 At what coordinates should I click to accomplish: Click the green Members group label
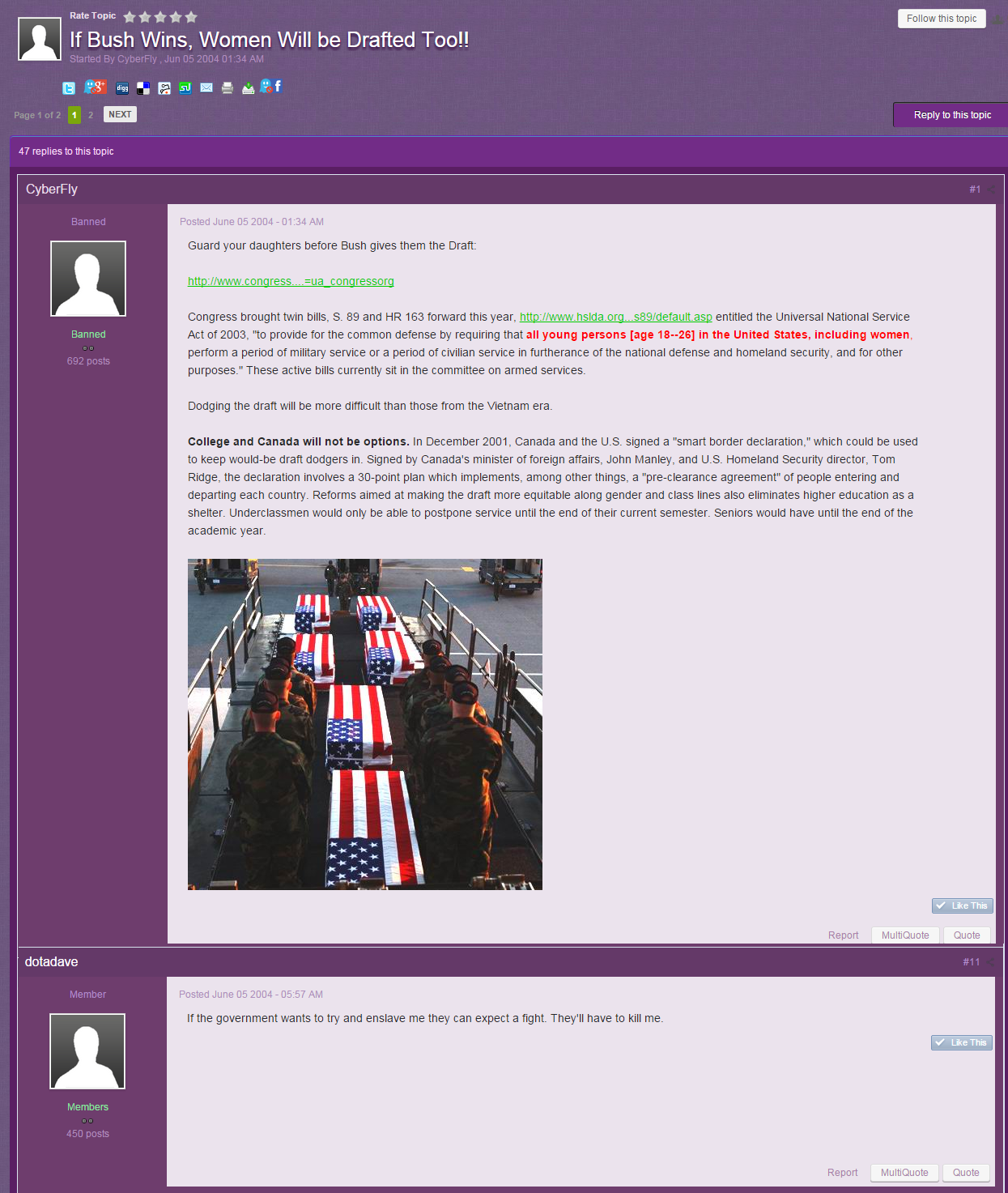pyautogui.click(x=87, y=1107)
